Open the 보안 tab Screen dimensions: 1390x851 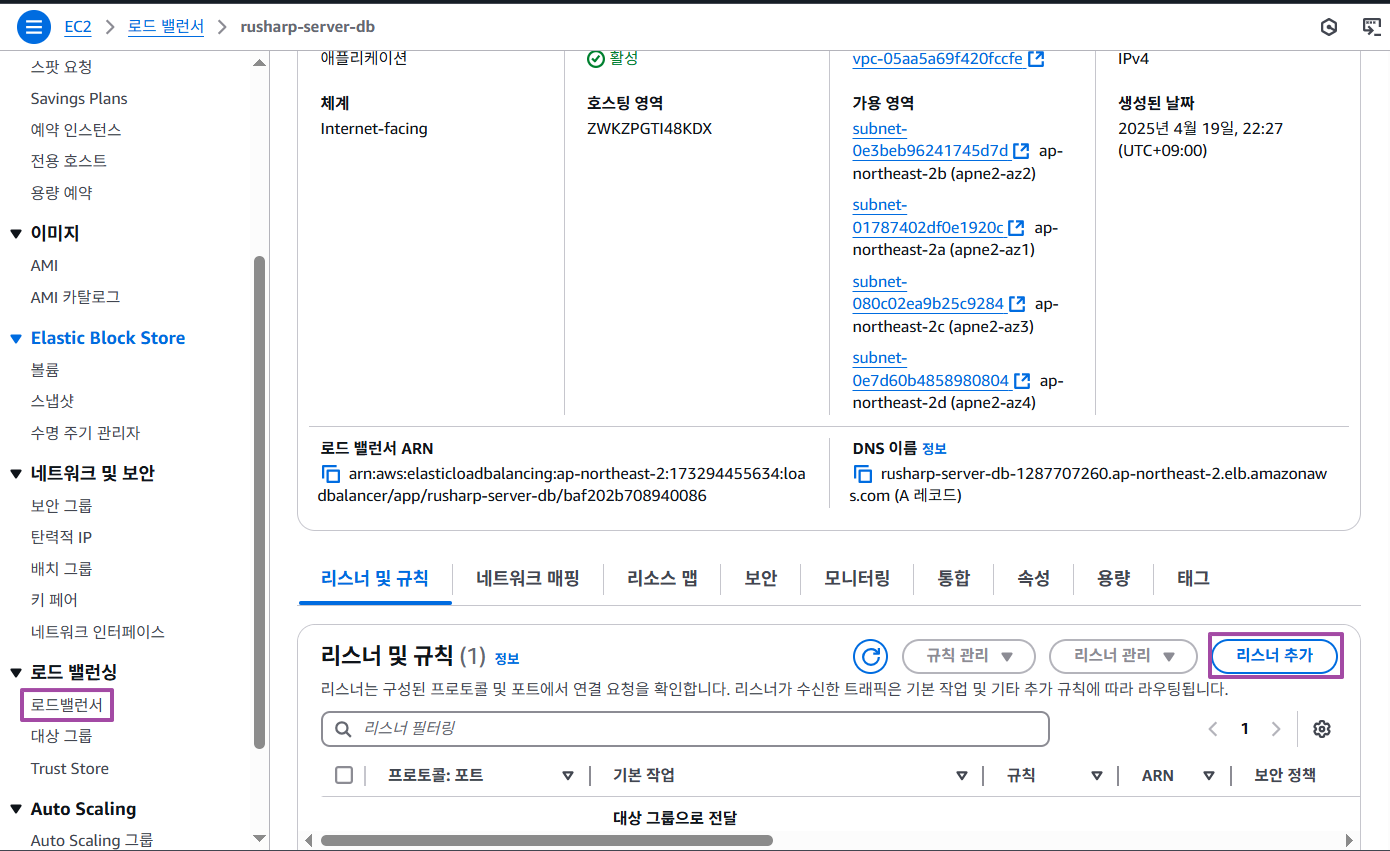pyautogui.click(x=761, y=578)
